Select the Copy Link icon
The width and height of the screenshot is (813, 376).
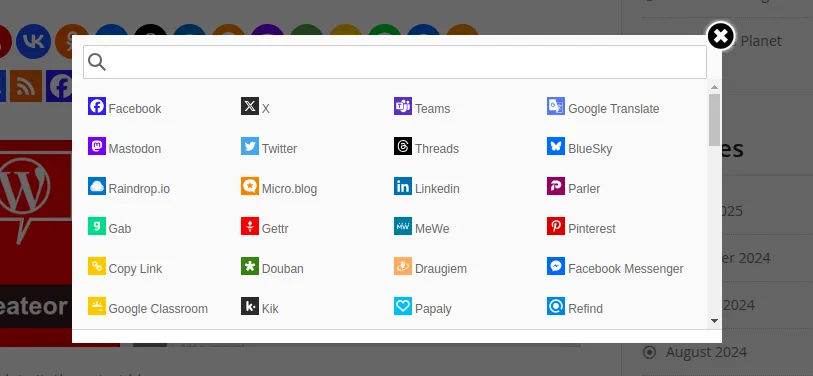97,266
